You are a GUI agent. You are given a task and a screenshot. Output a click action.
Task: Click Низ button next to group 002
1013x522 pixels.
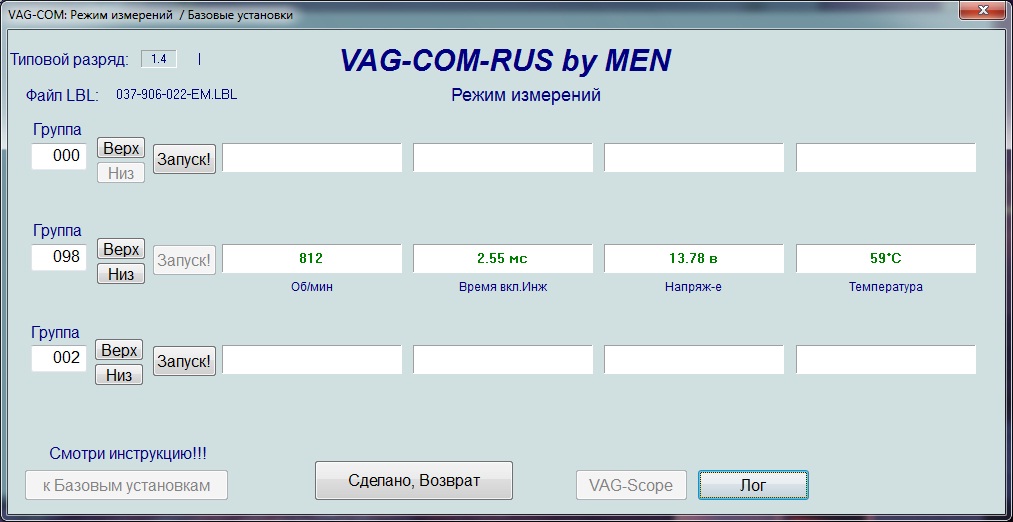click(x=119, y=375)
